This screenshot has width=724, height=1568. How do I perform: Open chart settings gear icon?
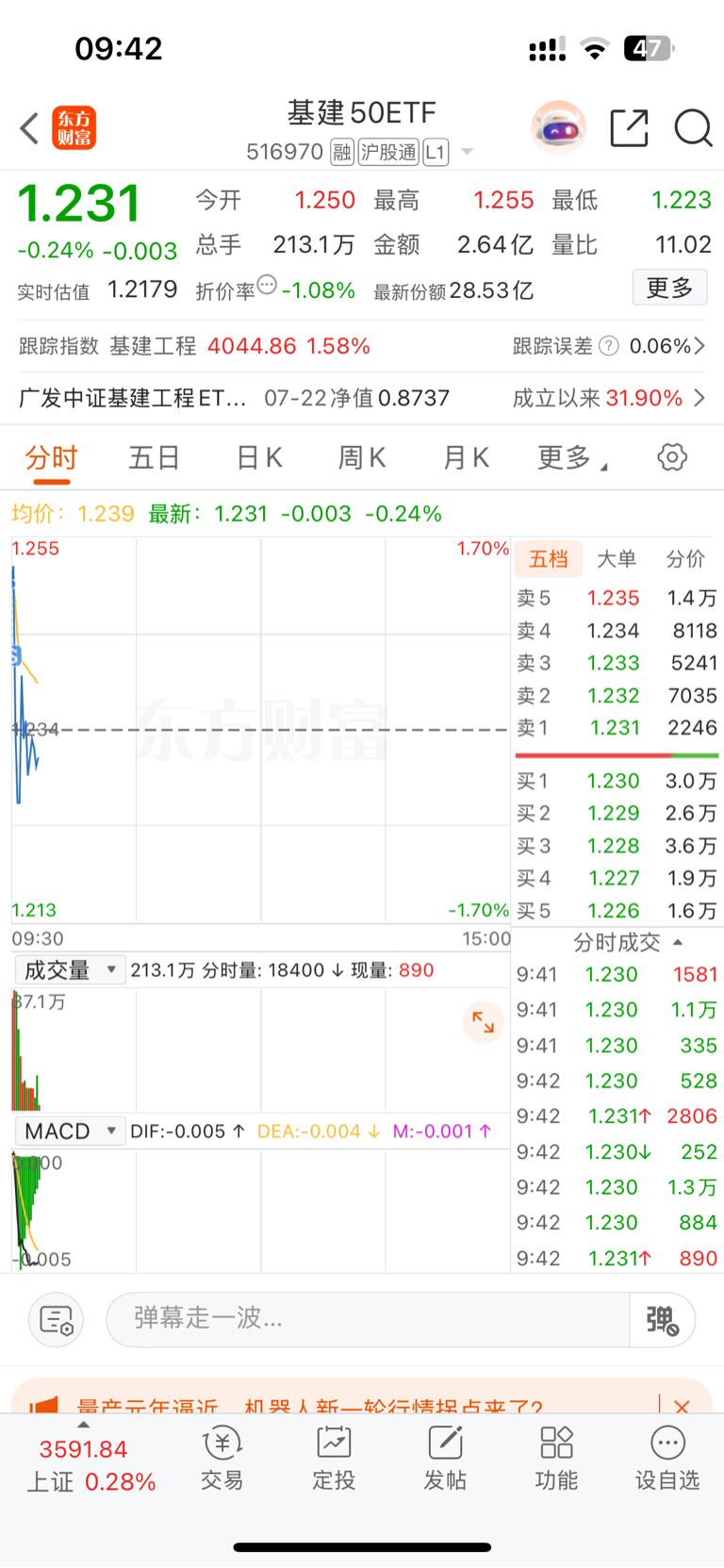671,458
